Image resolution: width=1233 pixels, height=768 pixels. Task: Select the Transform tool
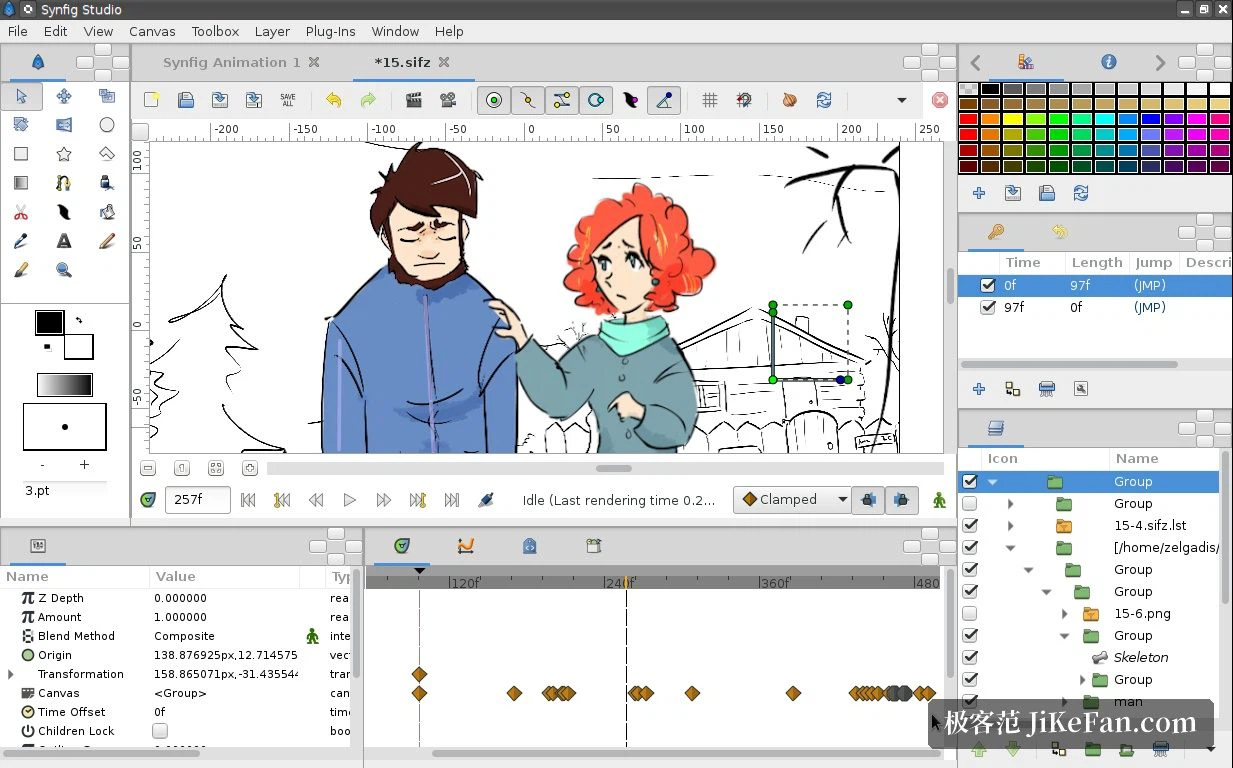point(21,96)
